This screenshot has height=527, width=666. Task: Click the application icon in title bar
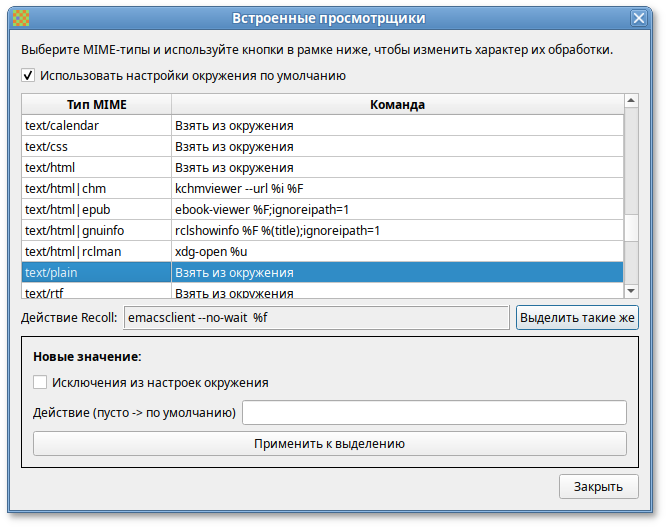point(21,18)
